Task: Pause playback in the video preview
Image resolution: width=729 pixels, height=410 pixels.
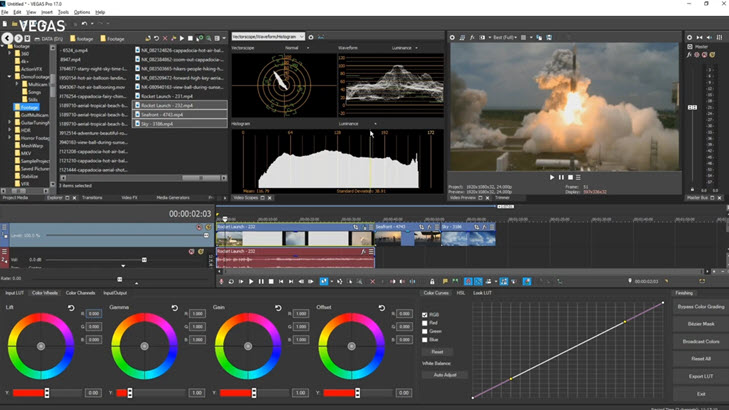Action: coord(561,177)
